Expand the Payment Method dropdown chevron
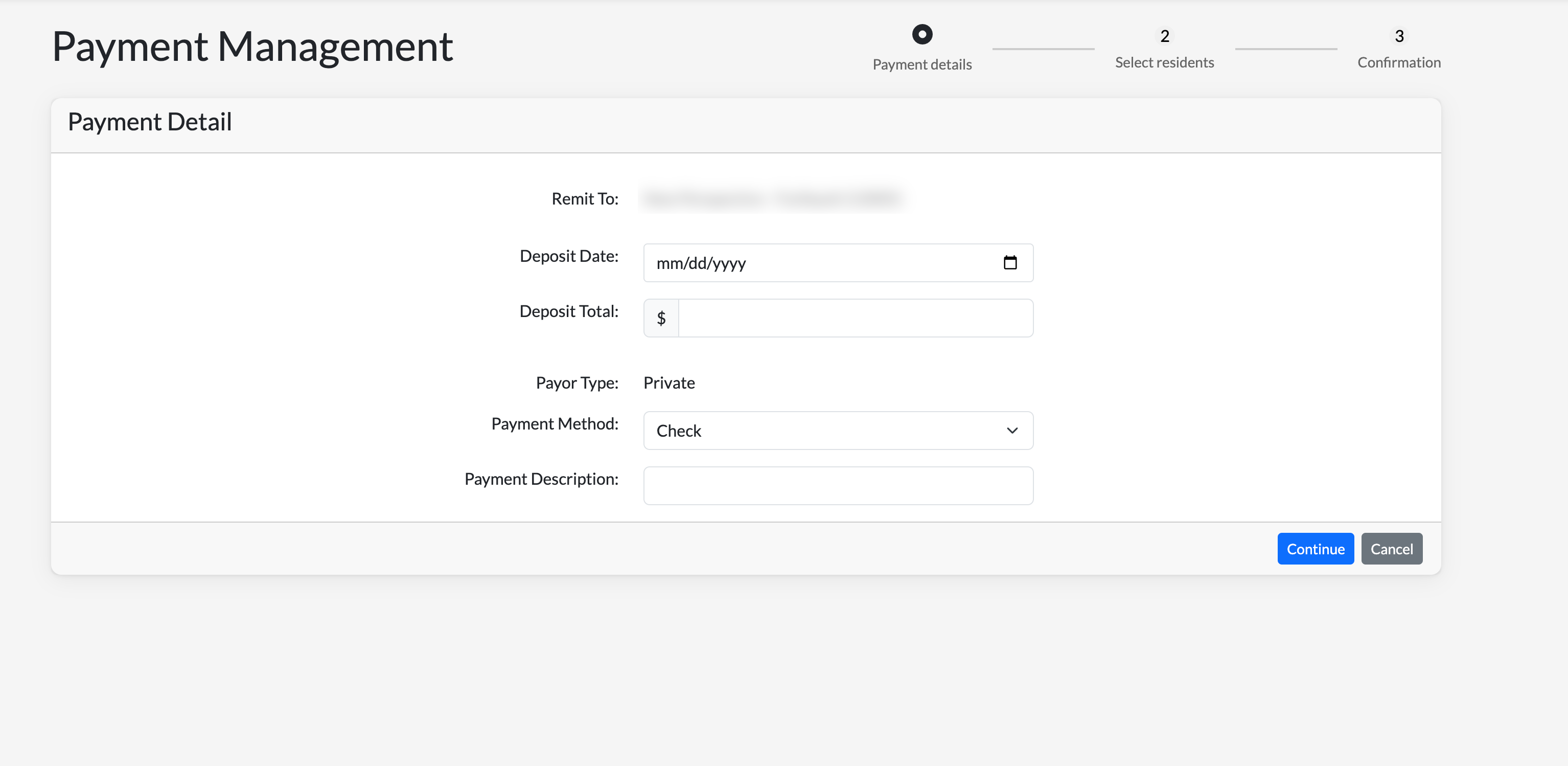This screenshot has height=766, width=1568. coord(1011,431)
